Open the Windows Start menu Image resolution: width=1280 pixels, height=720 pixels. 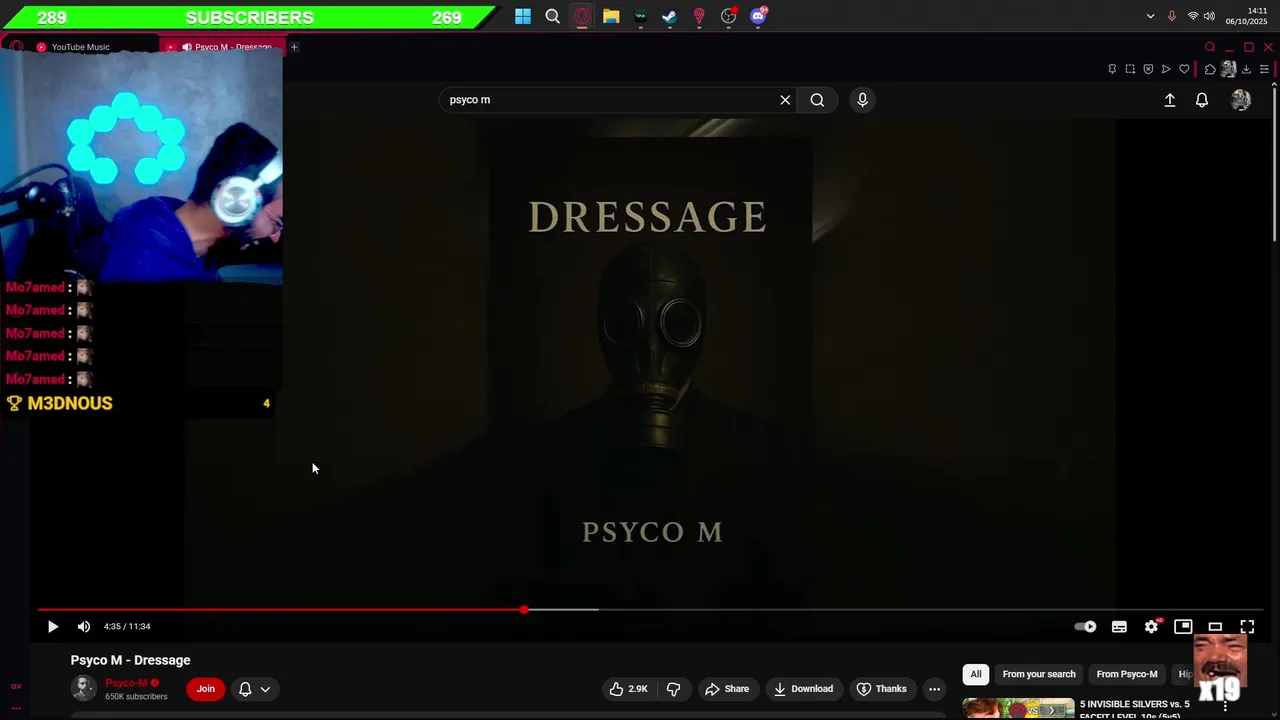click(x=523, y=16)
